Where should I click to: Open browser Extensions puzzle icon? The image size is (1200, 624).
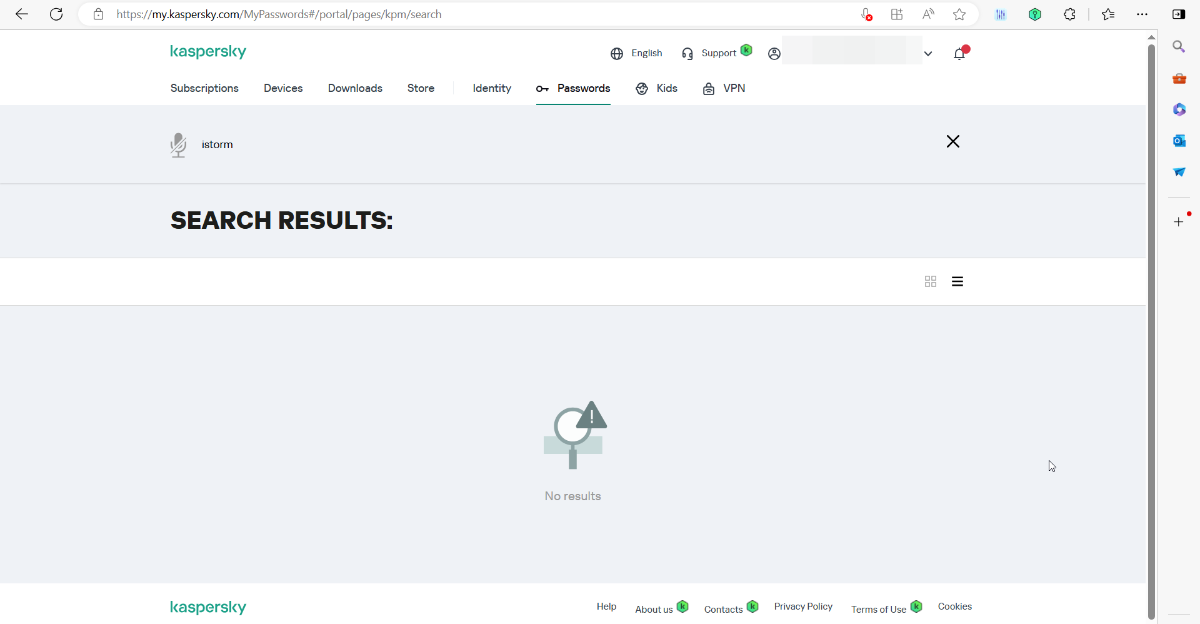coord(1070,15)
